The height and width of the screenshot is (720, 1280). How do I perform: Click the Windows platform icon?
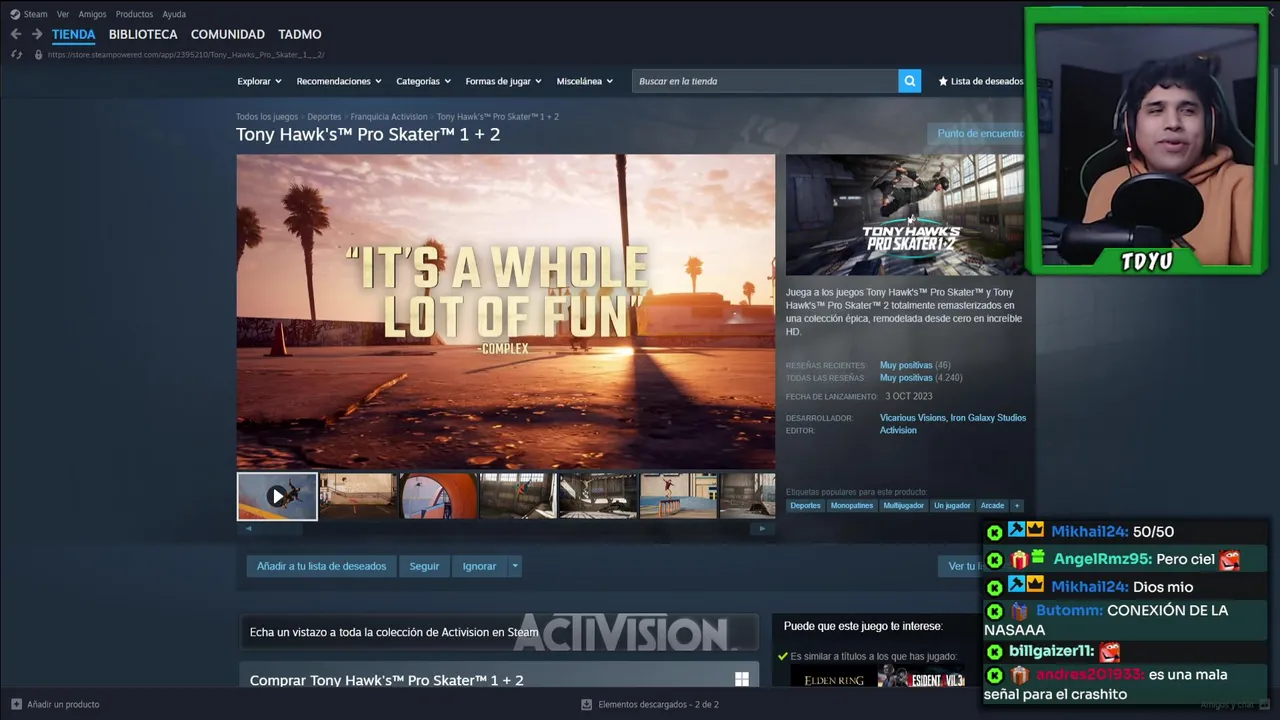coord(742,679)
